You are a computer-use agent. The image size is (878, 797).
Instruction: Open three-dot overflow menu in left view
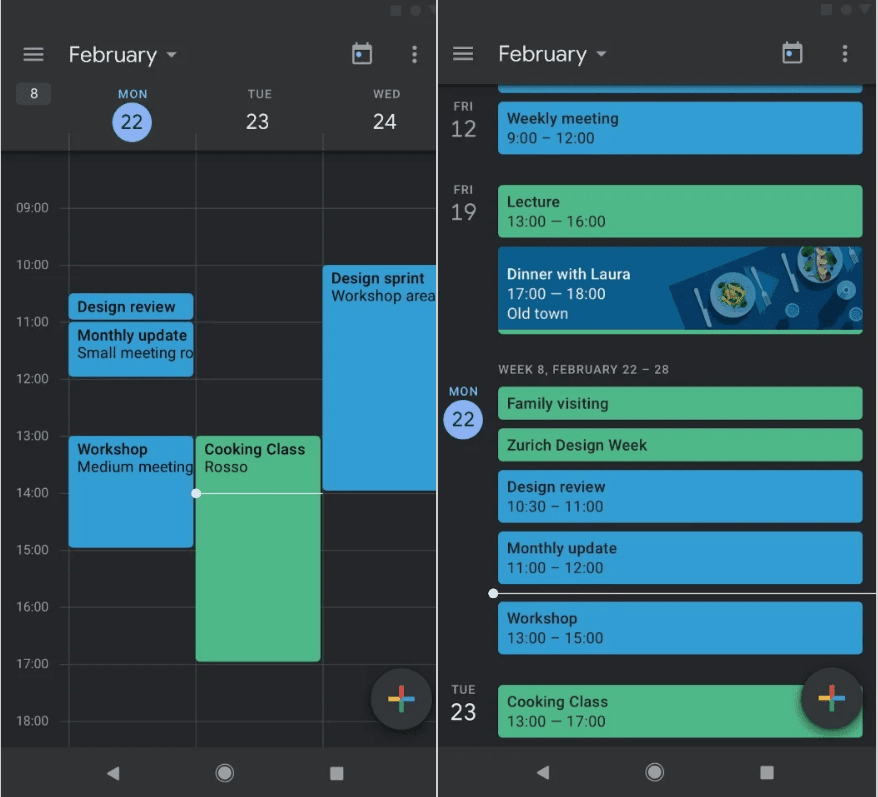pos(415,54)
